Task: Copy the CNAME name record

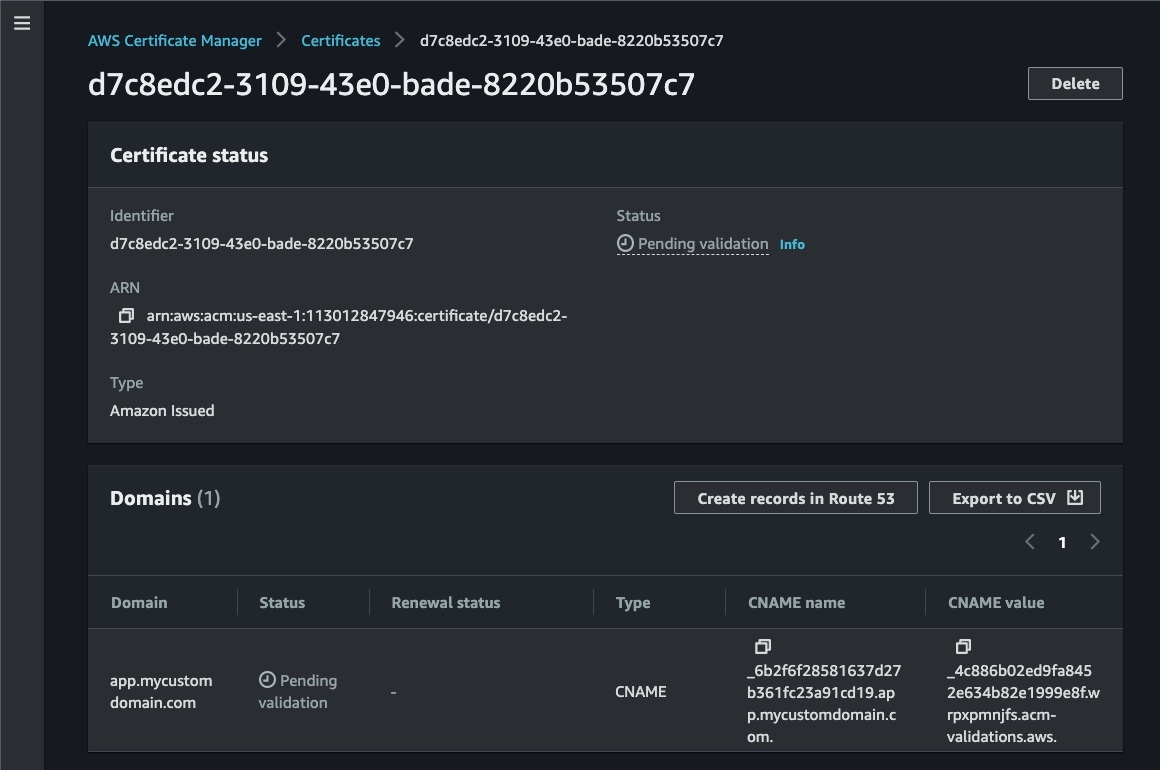Action: (x=763, y=647)
